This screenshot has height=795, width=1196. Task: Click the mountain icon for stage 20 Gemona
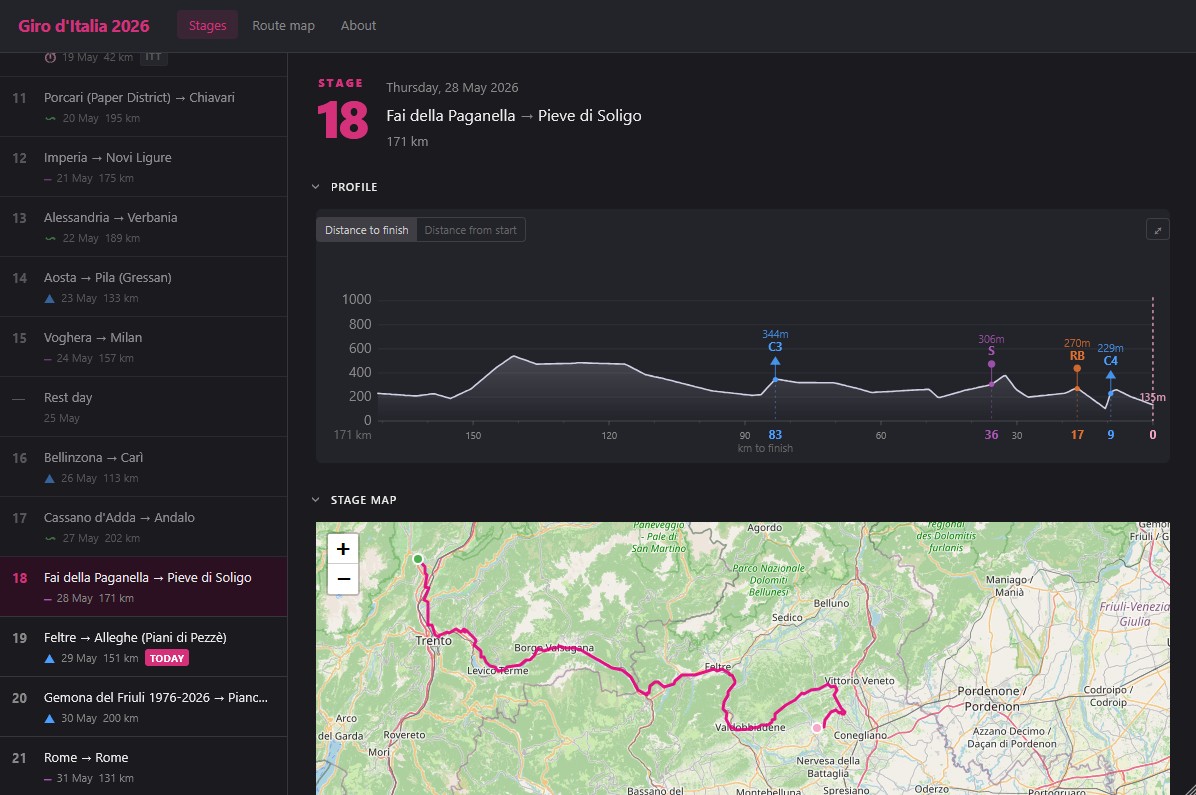(x=50, y=718)
